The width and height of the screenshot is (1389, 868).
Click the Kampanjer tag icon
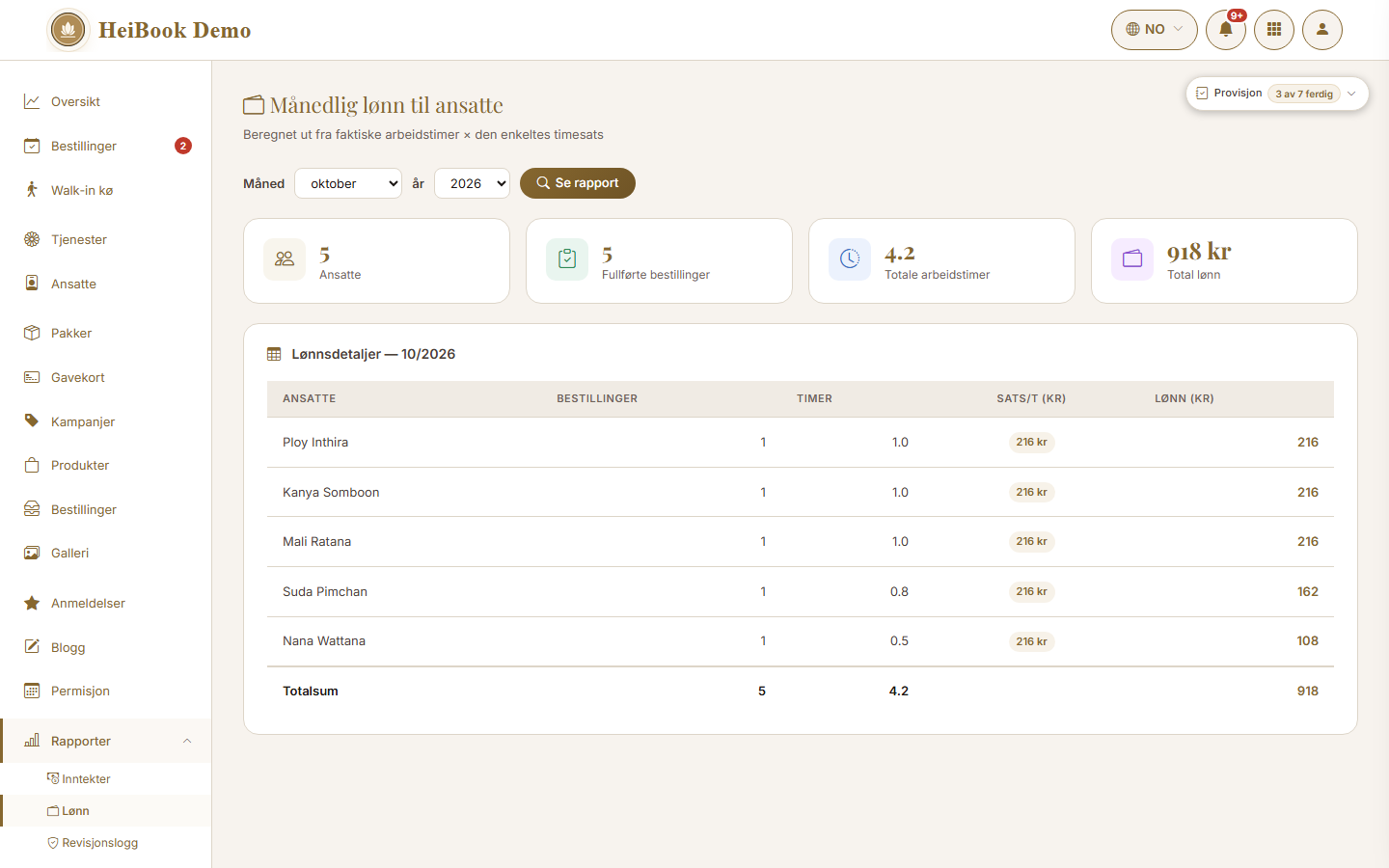click(32, 421)
